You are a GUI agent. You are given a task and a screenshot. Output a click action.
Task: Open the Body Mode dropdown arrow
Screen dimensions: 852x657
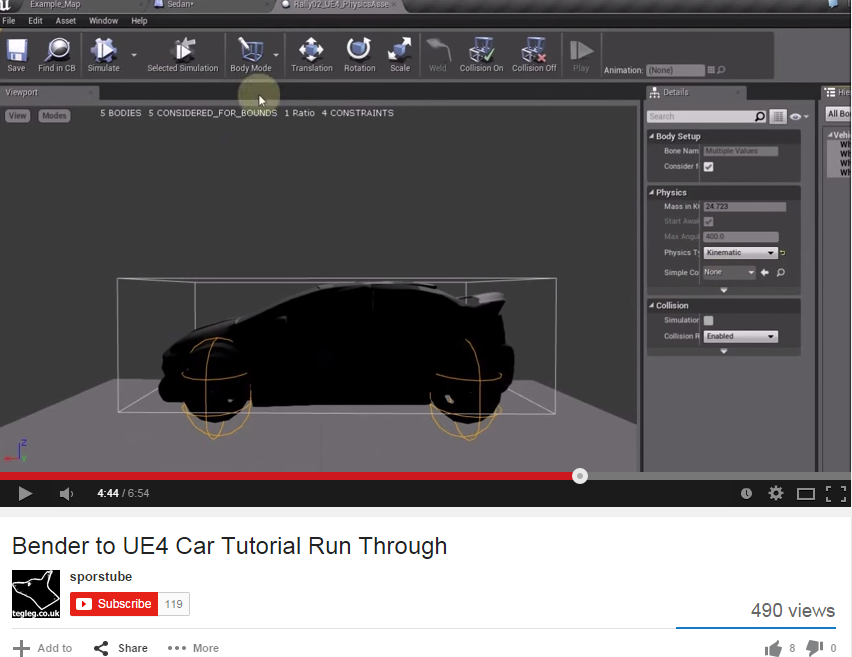coord(276,55)
